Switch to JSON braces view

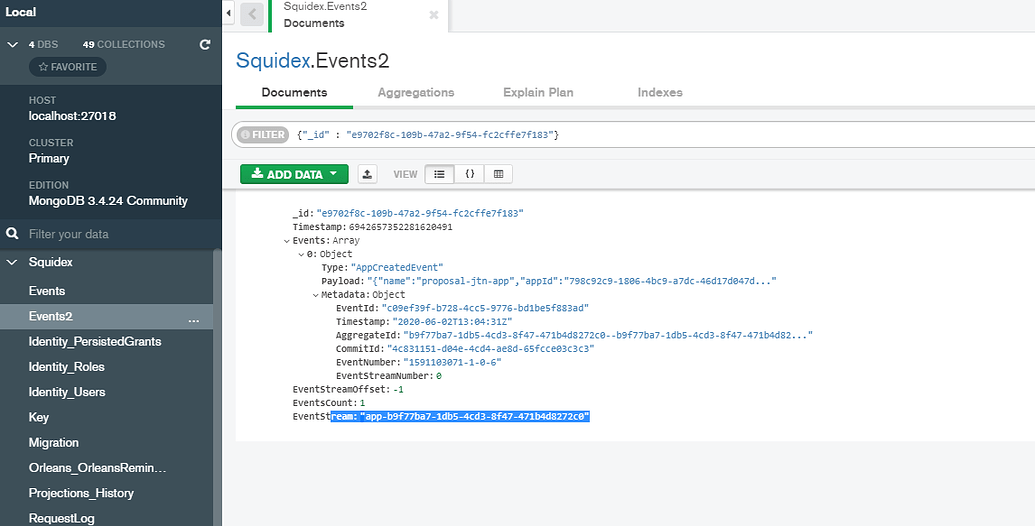469,174
